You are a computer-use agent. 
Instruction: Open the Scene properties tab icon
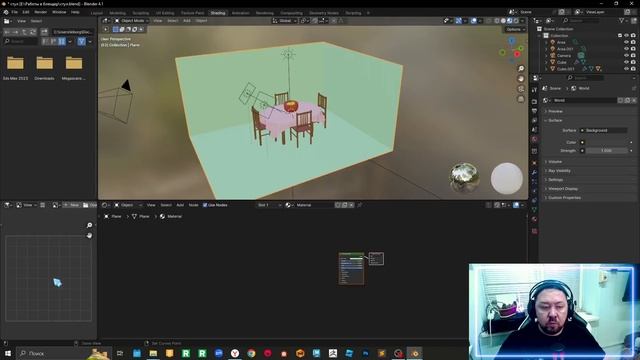(534, 130)
